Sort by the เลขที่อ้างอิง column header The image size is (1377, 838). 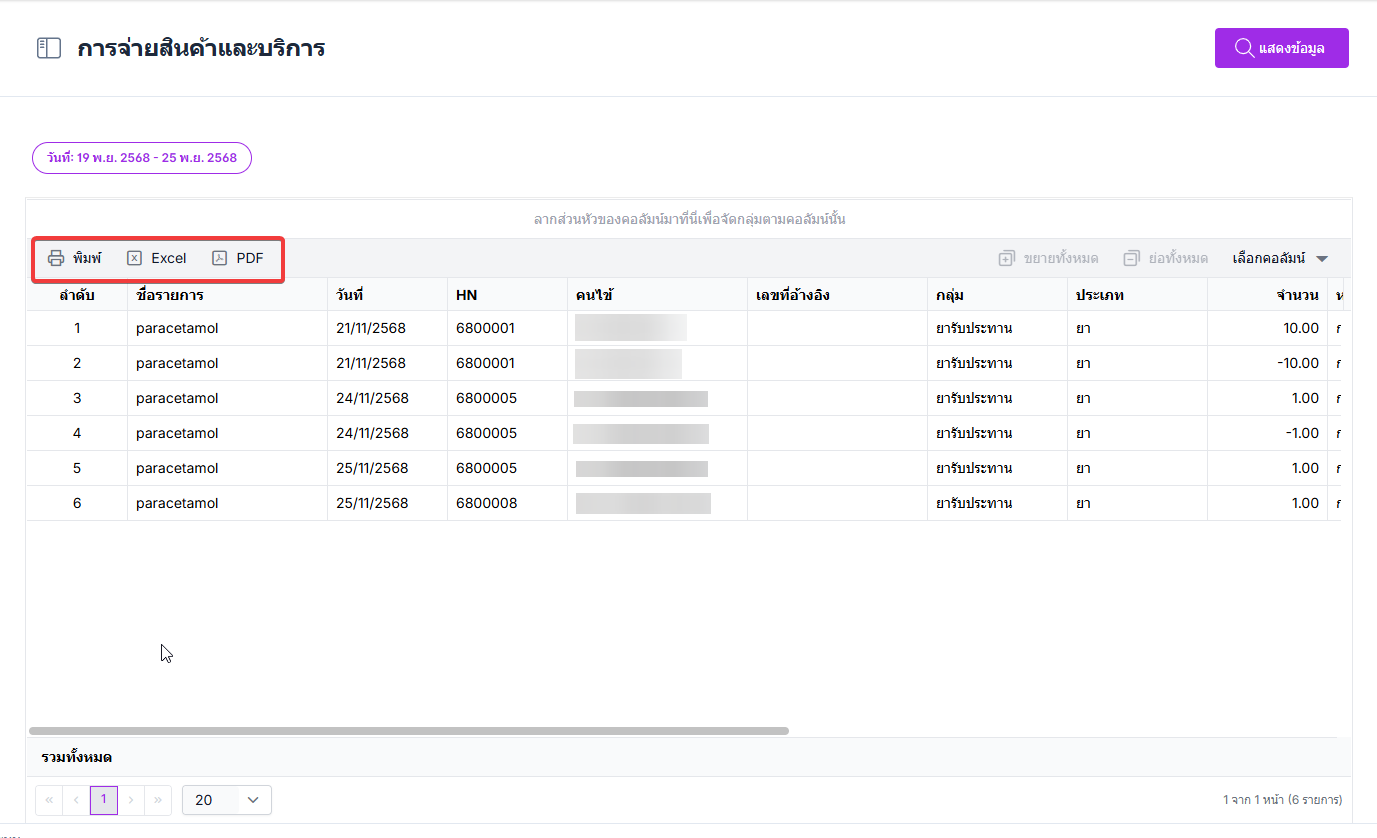pyautogui.click(x=838, y=295)
